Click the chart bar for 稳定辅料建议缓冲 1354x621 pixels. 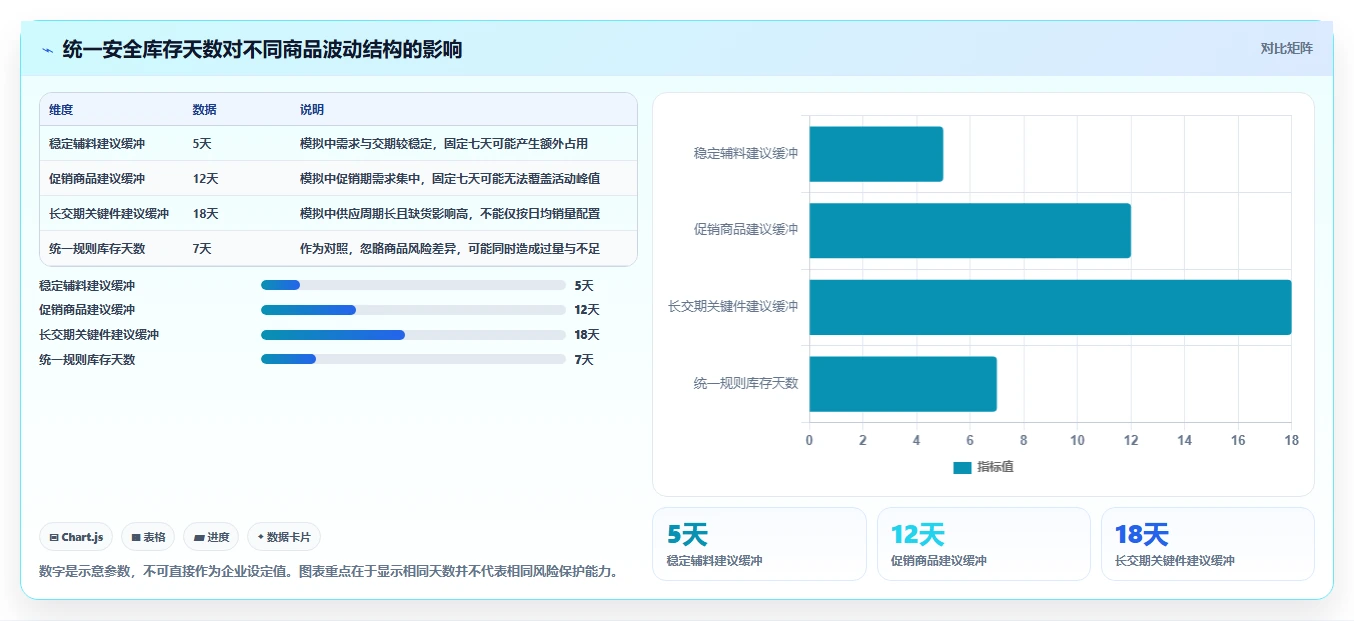[876, 154]
